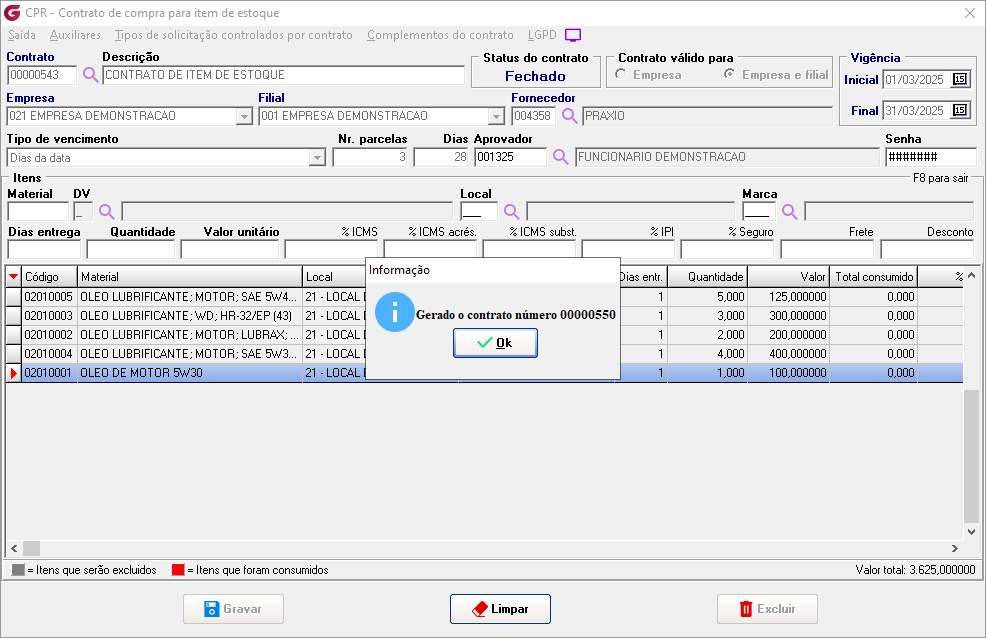
Task: Click the Gravar button
Action: (233, 608)
